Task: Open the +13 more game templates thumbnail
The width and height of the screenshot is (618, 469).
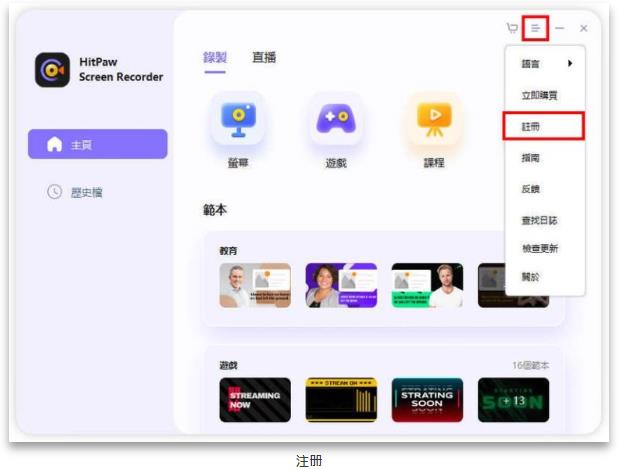Action: (513, 400)
